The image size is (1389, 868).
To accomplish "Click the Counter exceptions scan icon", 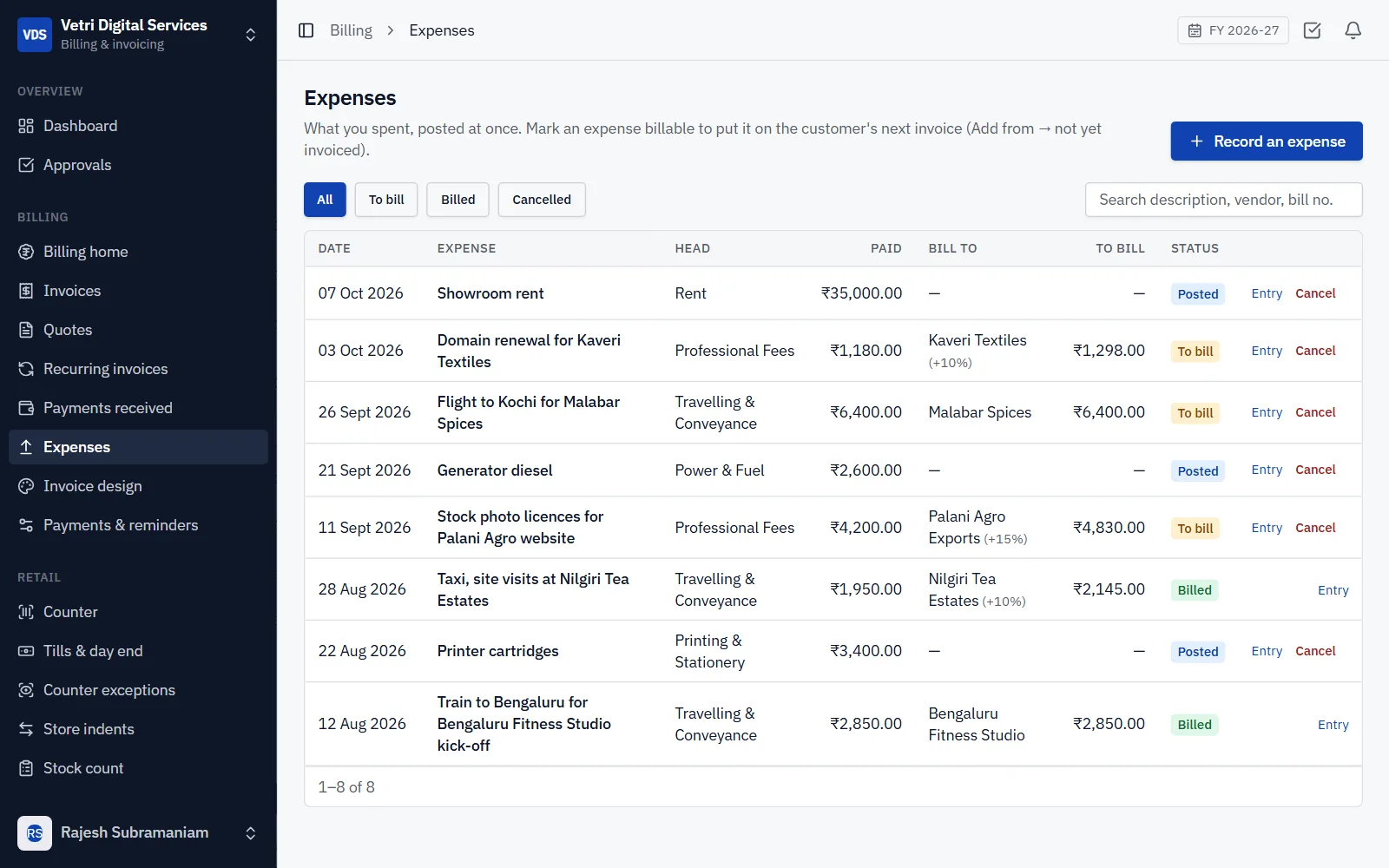I will pyautogui.click(x=26, y=690).
